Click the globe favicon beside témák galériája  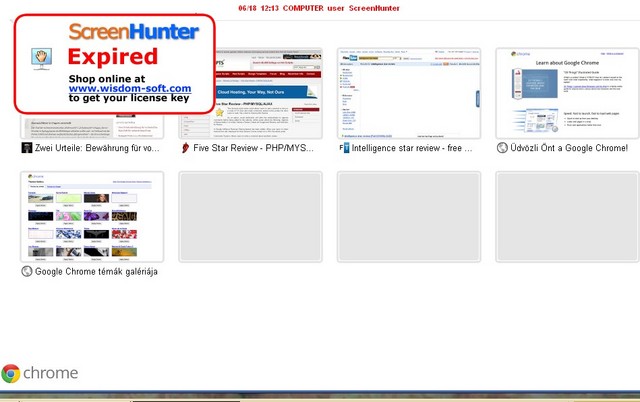tap(27, 271)
